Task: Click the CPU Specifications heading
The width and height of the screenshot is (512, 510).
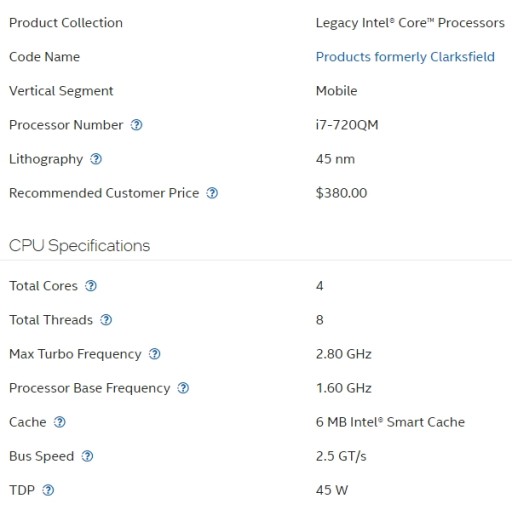Action: click(79, 246)
